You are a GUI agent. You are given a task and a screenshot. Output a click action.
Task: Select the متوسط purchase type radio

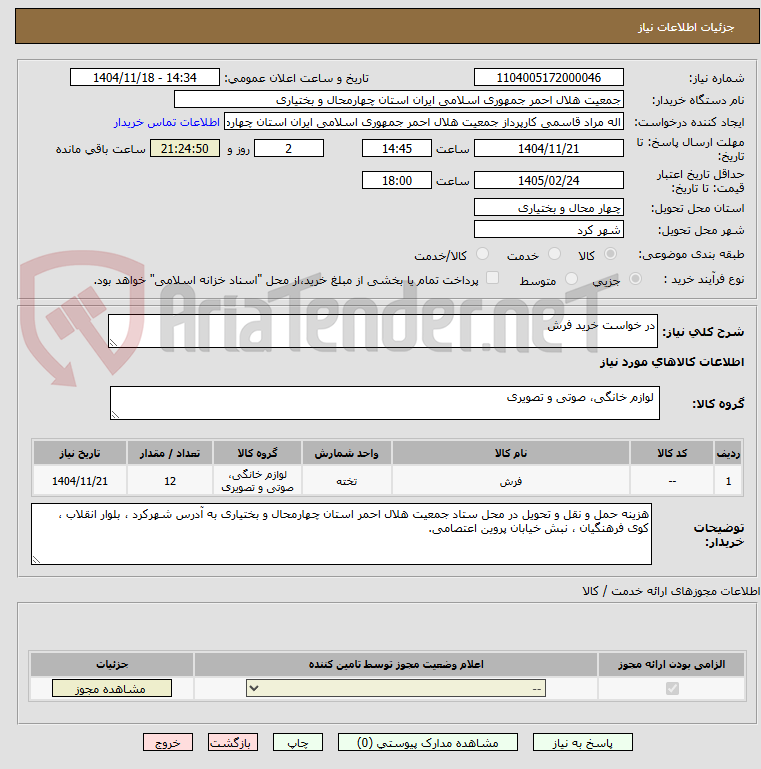[x=571, y=279]
